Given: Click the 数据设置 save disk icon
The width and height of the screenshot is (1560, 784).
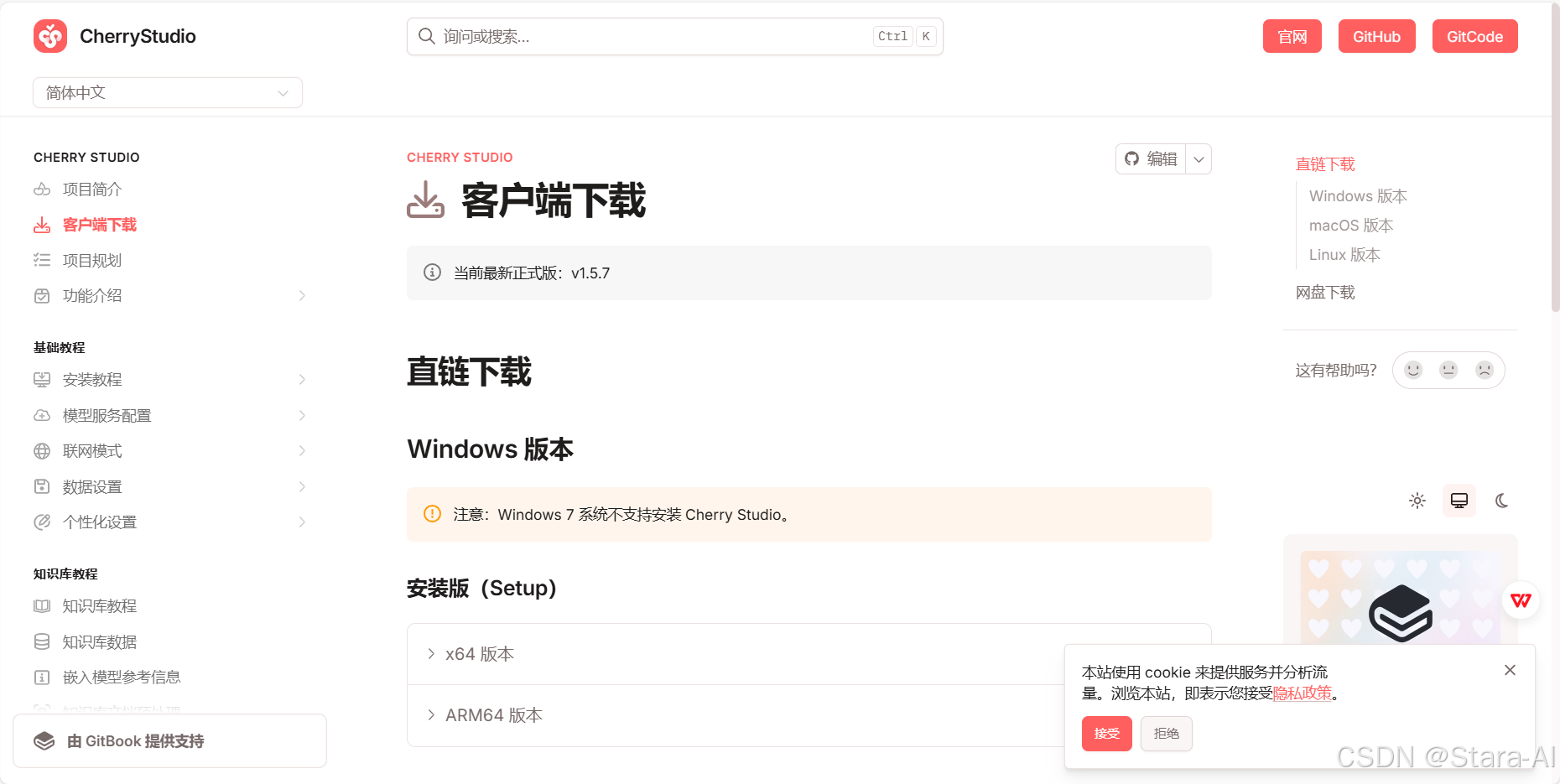Looking at the screenshot, I should [42, 486].
